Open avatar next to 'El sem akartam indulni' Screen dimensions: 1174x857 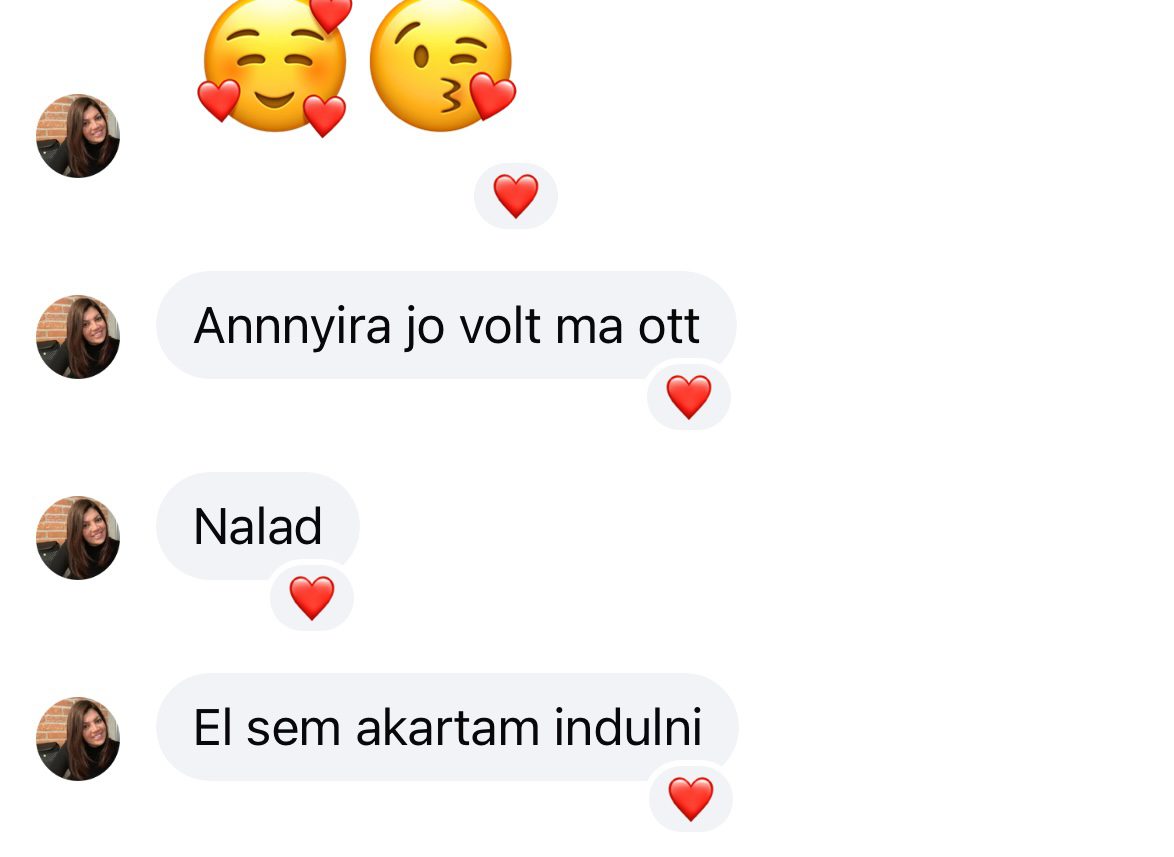[78, 739]
